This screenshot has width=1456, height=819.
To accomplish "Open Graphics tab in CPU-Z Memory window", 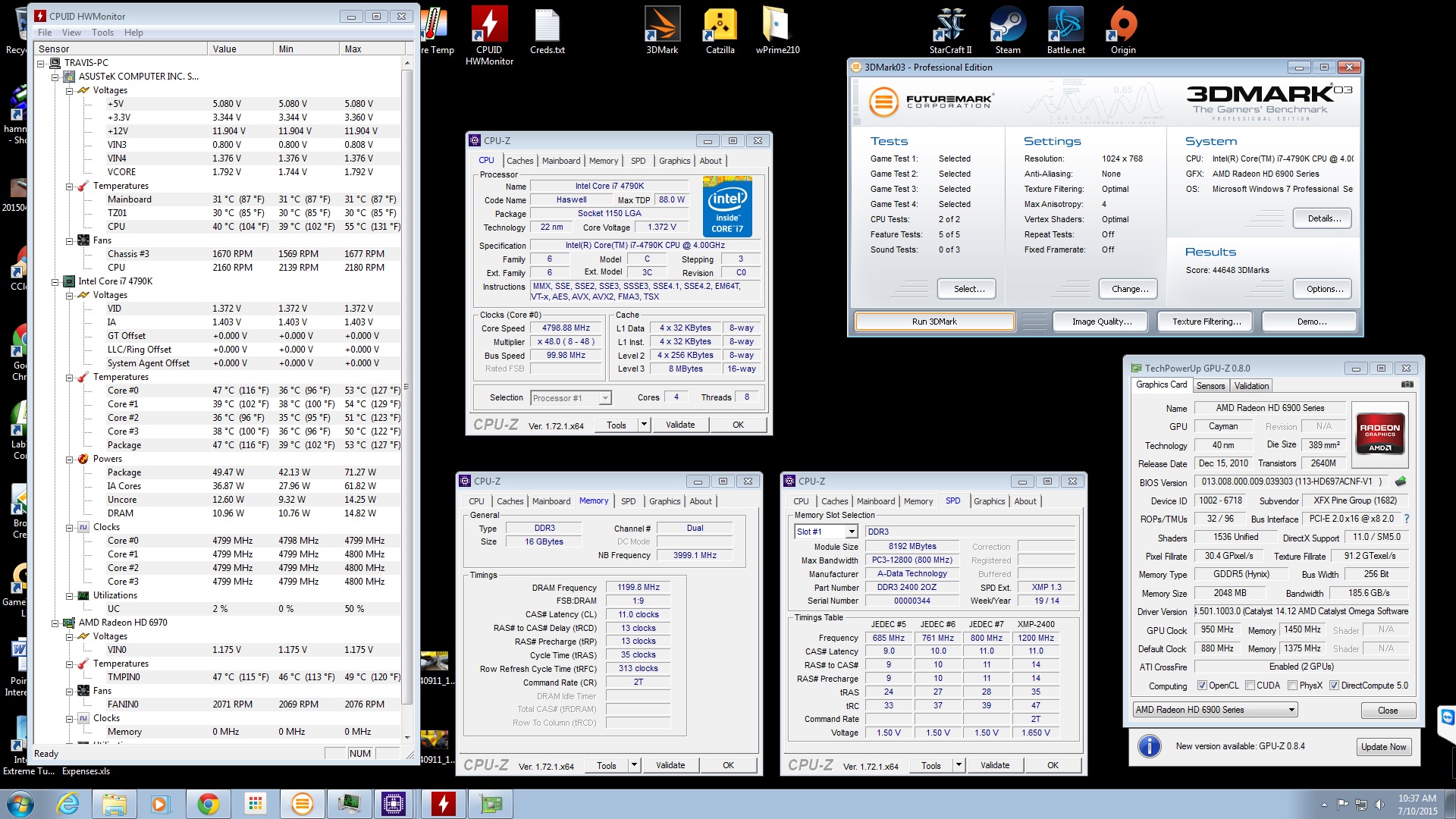I will (x=664, y=501).
